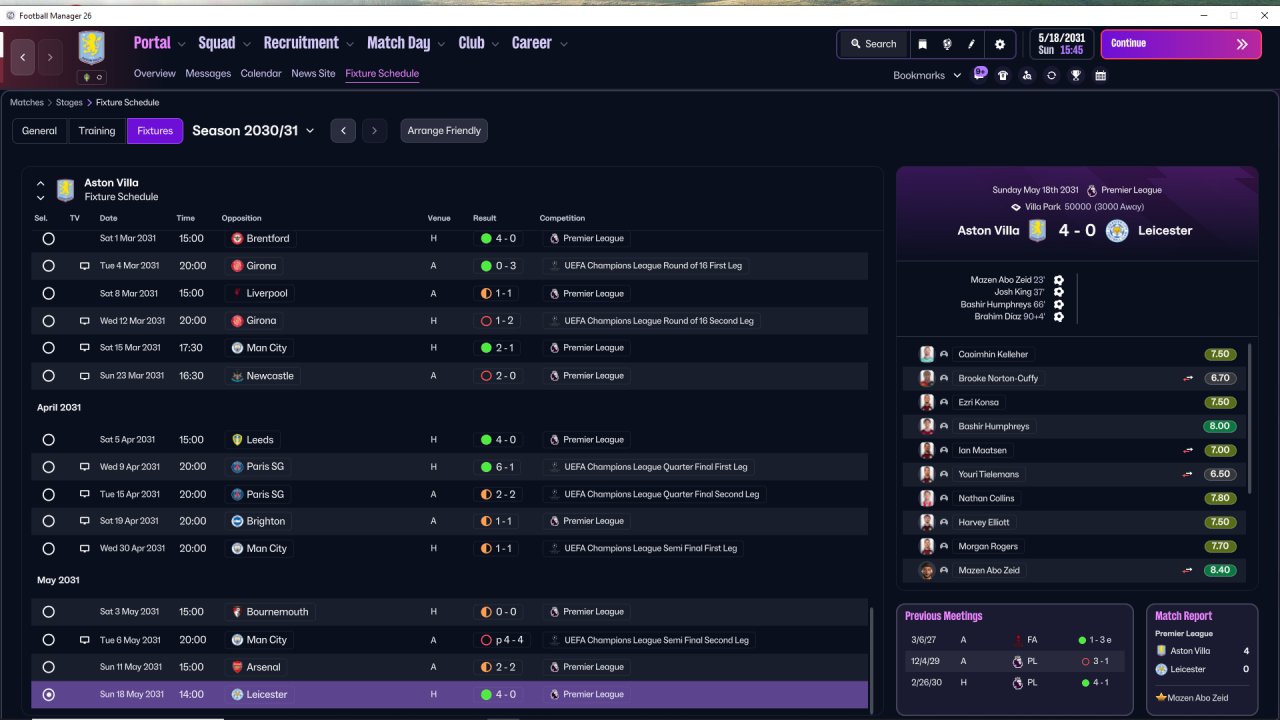Click the scouting person-search shortcut icon
1280x720 pixels.
[x=1027, y=75]
